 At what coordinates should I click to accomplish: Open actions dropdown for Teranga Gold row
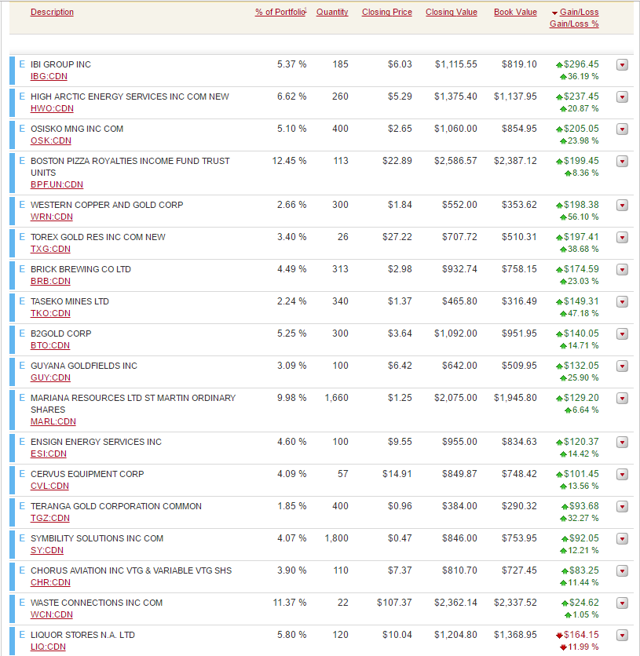(x=622, y=507)
